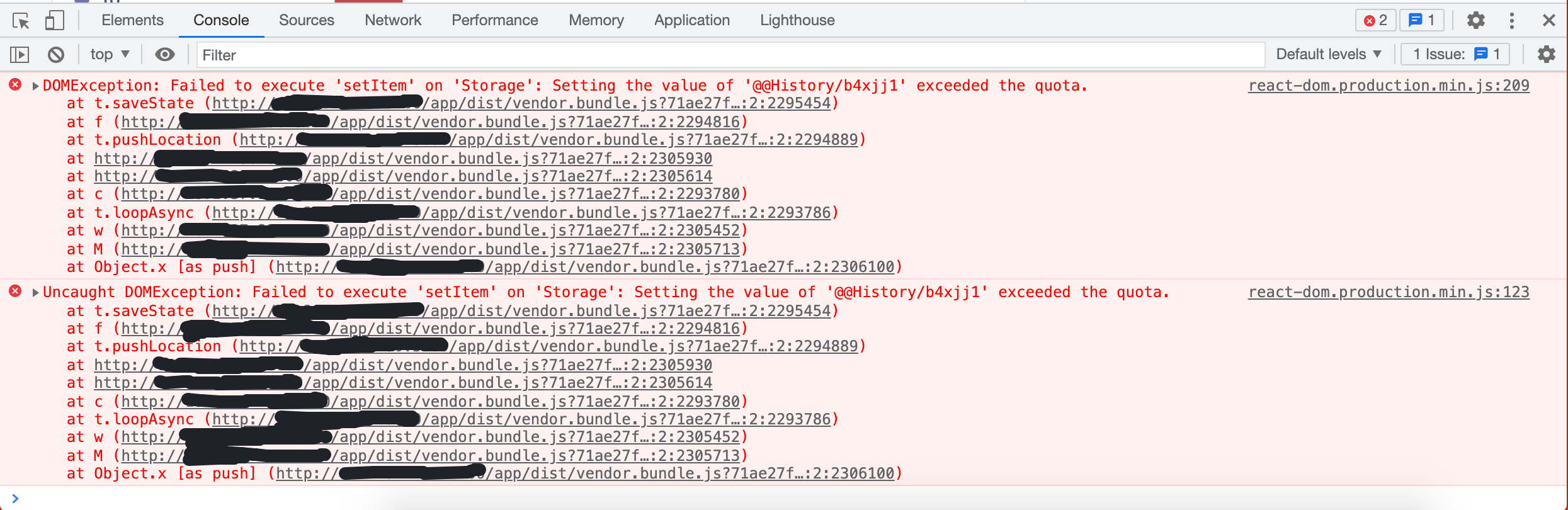This screenshot has height=510, width=1568.
Task: Clear the console with the no-entry icon
Action: (x=55, y=55)
